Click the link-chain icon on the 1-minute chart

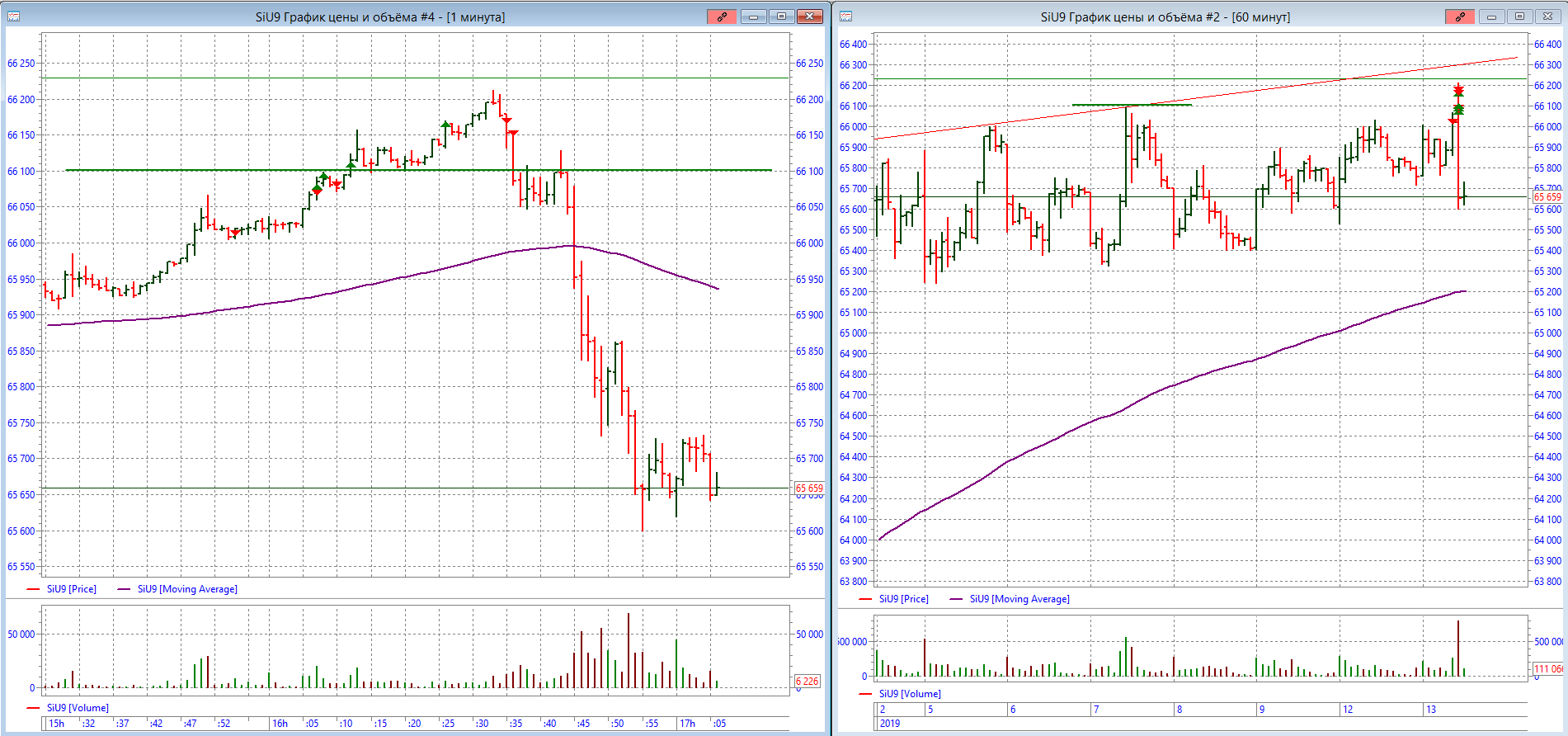click(722, 17)
